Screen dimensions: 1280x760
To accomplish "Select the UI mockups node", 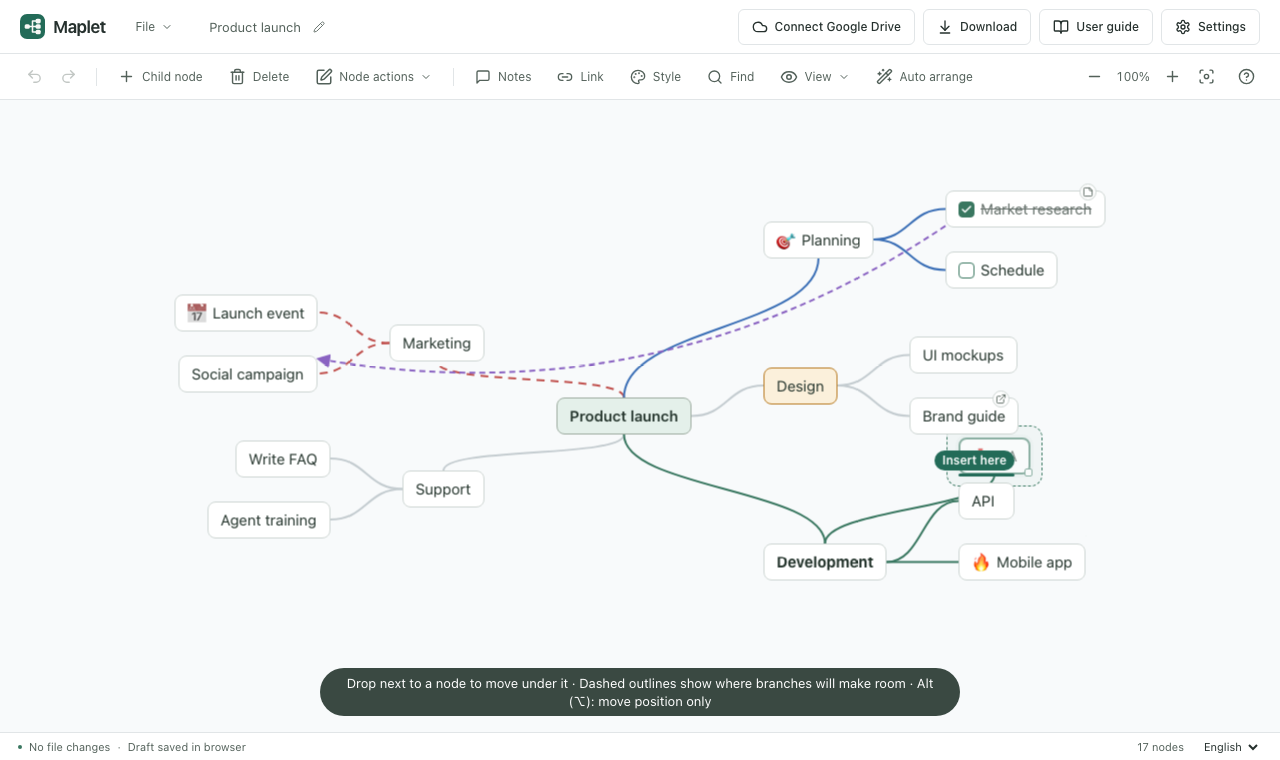I will [963, 355].
